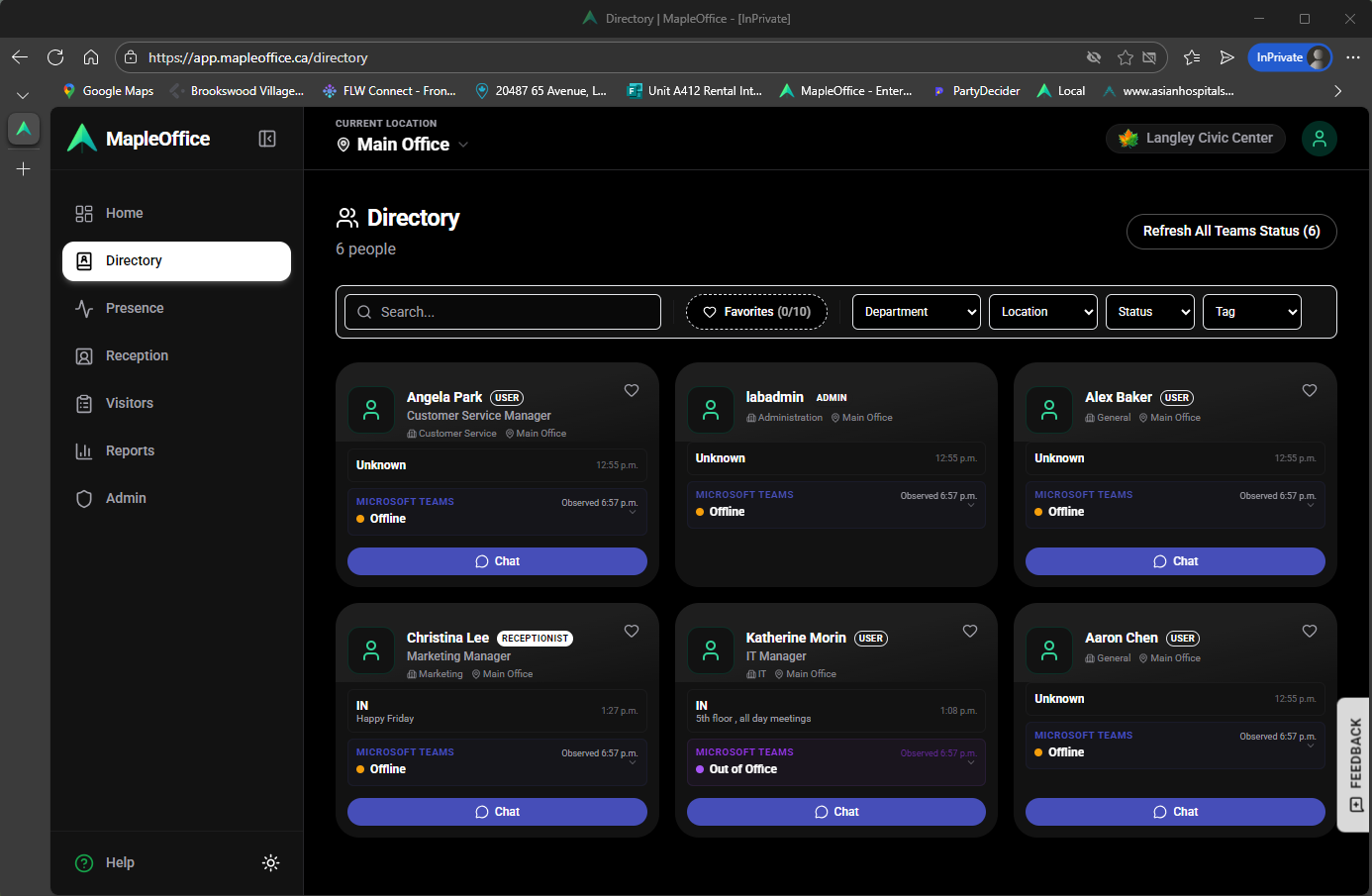Viewport: 1372px width, 896px height.
Task: Go to Presence in the sidebar
Action: 135,308
